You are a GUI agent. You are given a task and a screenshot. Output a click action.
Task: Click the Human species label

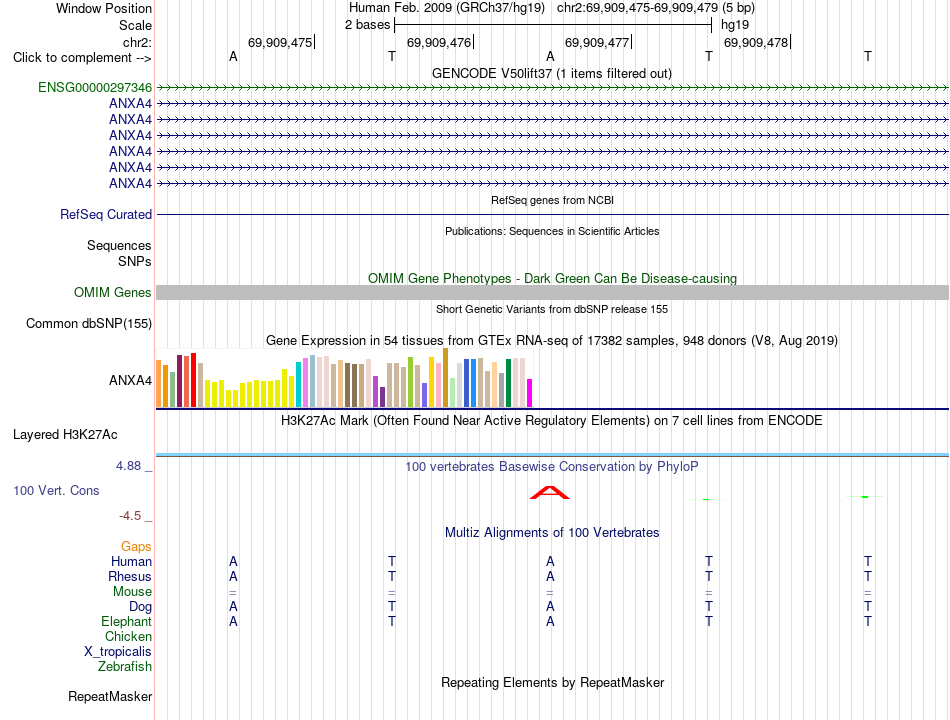tap(131, 561)
